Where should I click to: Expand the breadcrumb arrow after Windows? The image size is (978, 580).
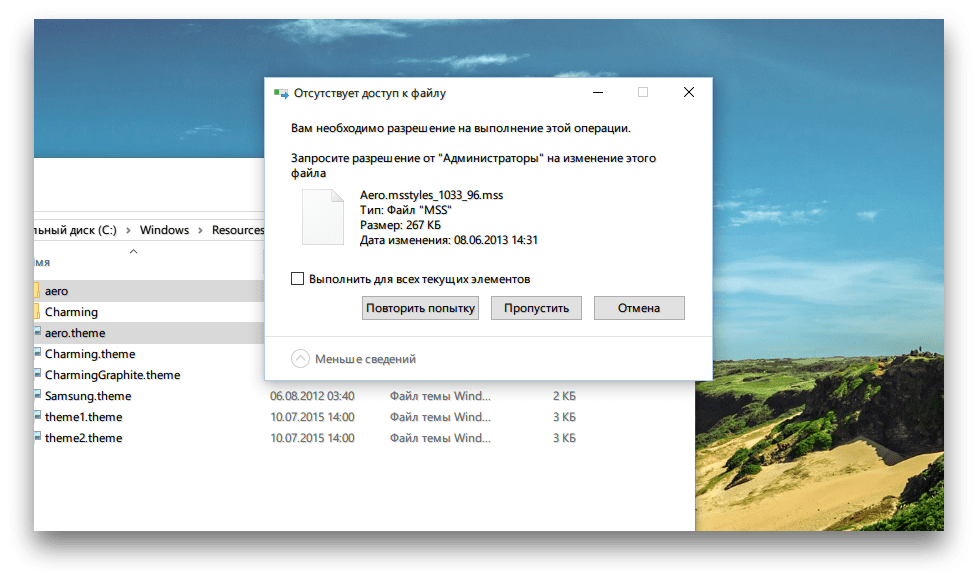pyautogui.click(x=200, y=230)
